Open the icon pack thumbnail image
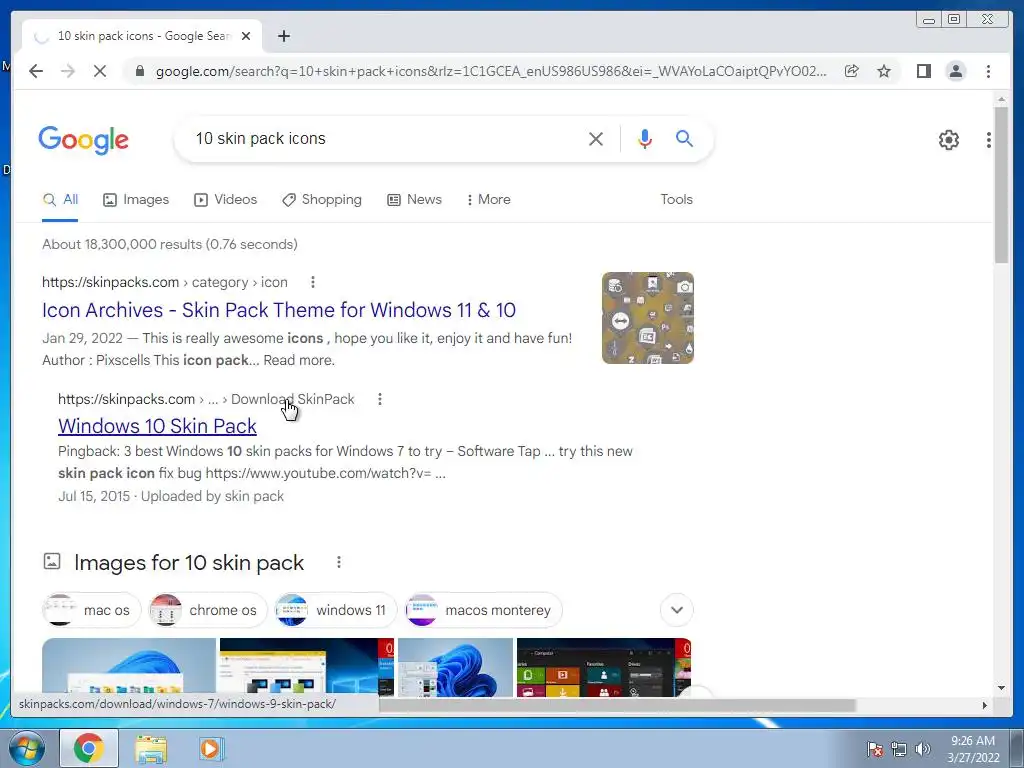This screenshot has height=768, width=1024. pyautogui.click(x=648, y=318)
